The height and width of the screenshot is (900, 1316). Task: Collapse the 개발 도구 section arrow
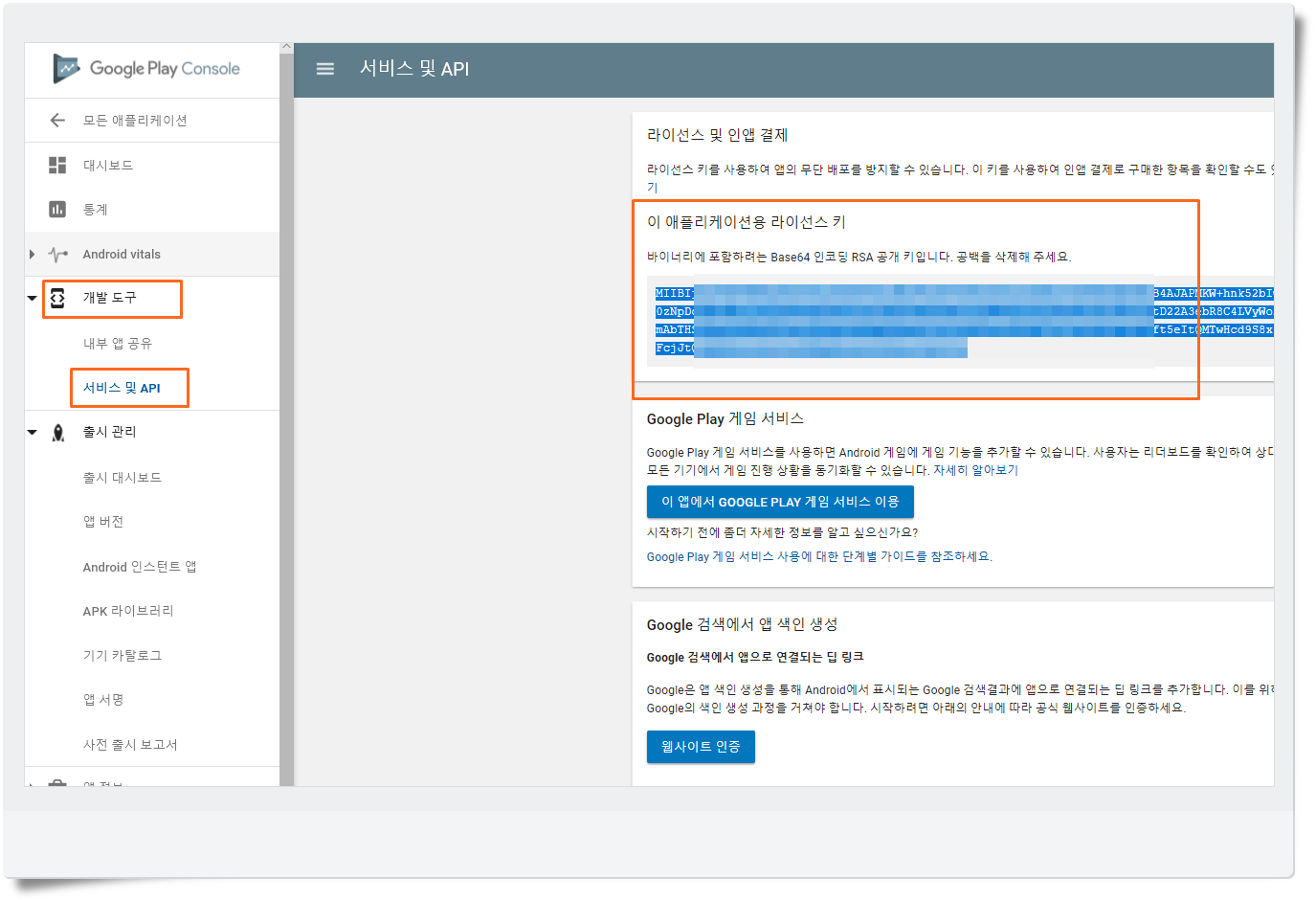click(x=33, y=299)
